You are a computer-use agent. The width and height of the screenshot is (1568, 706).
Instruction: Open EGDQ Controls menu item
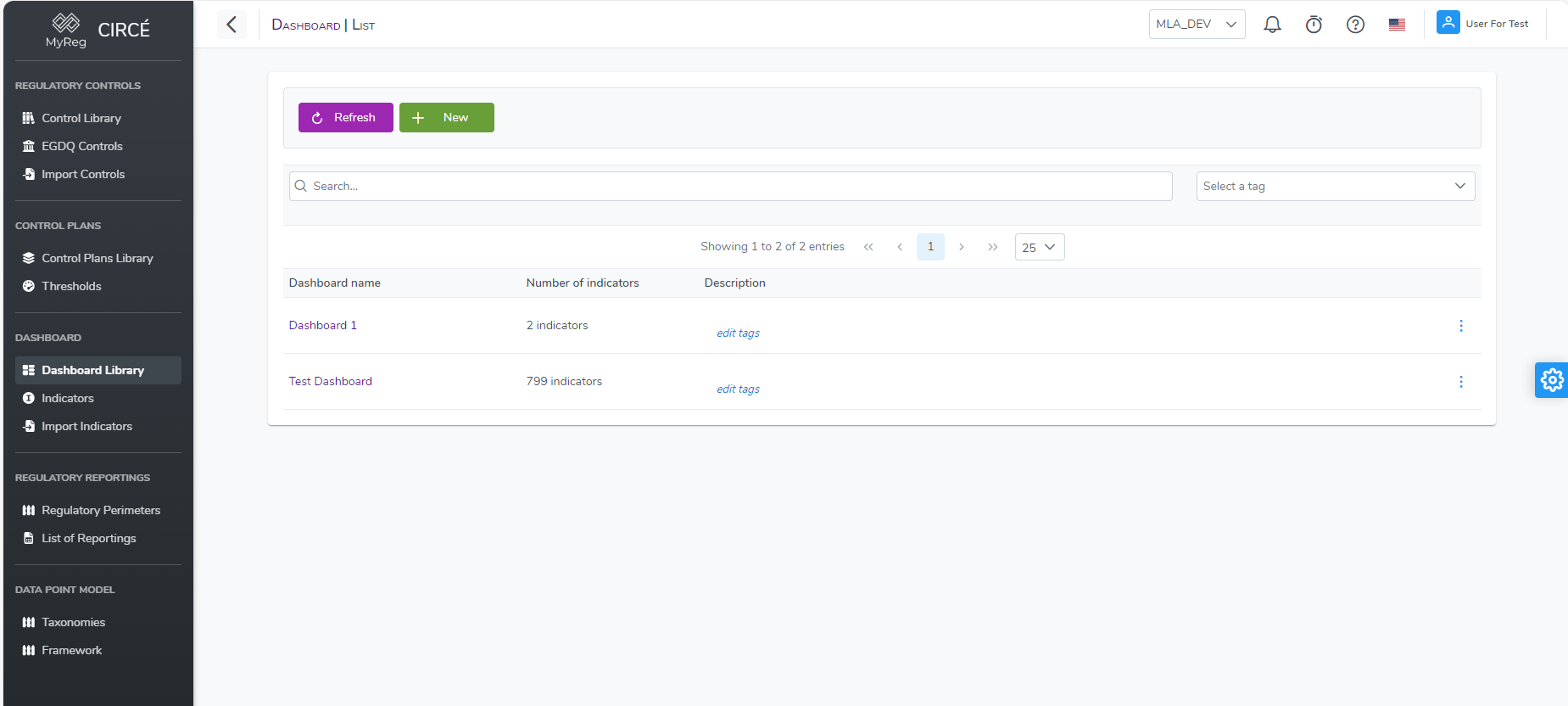click(98, 146)
